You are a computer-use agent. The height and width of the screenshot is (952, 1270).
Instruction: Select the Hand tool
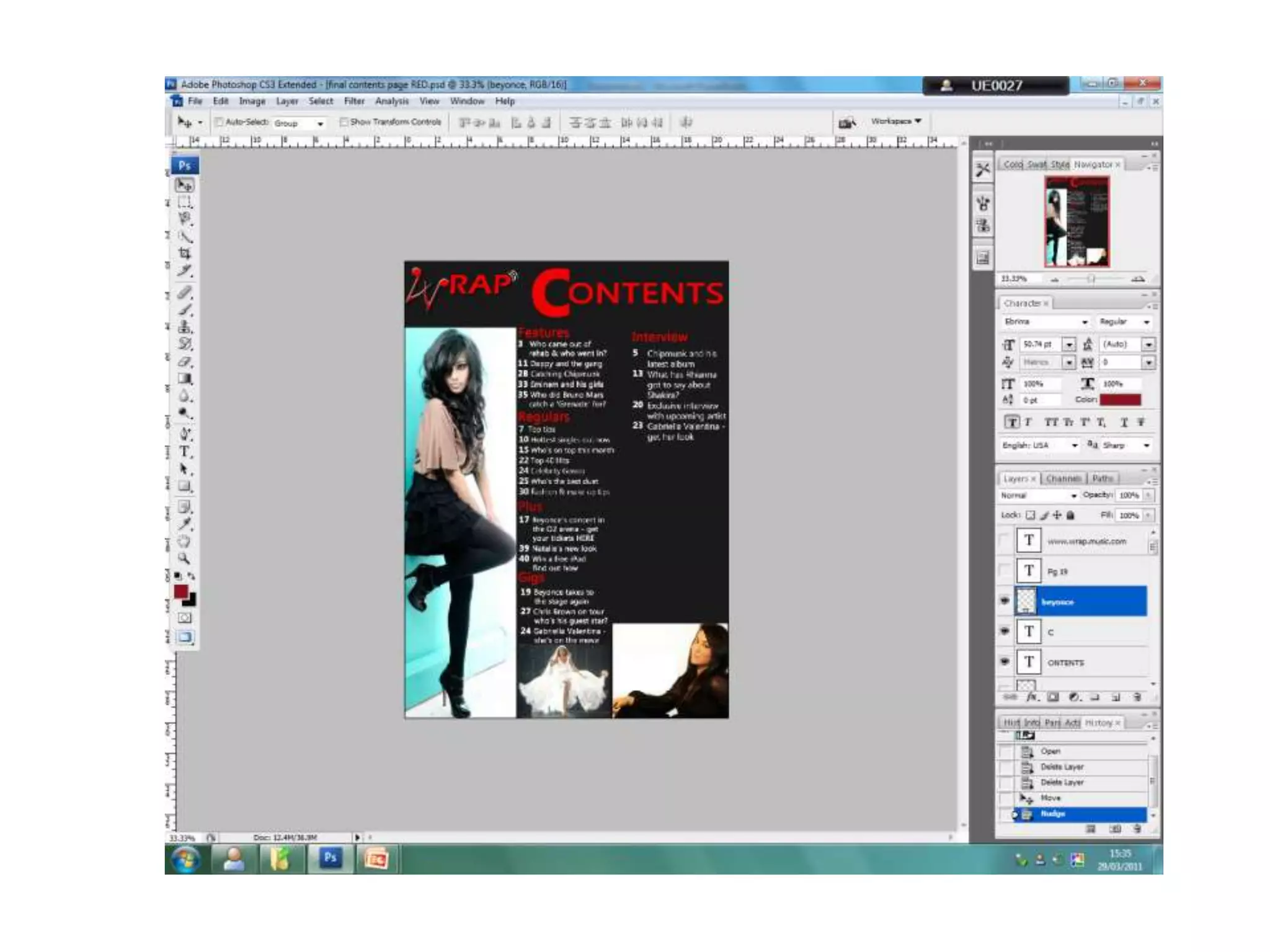click(185, 542)
